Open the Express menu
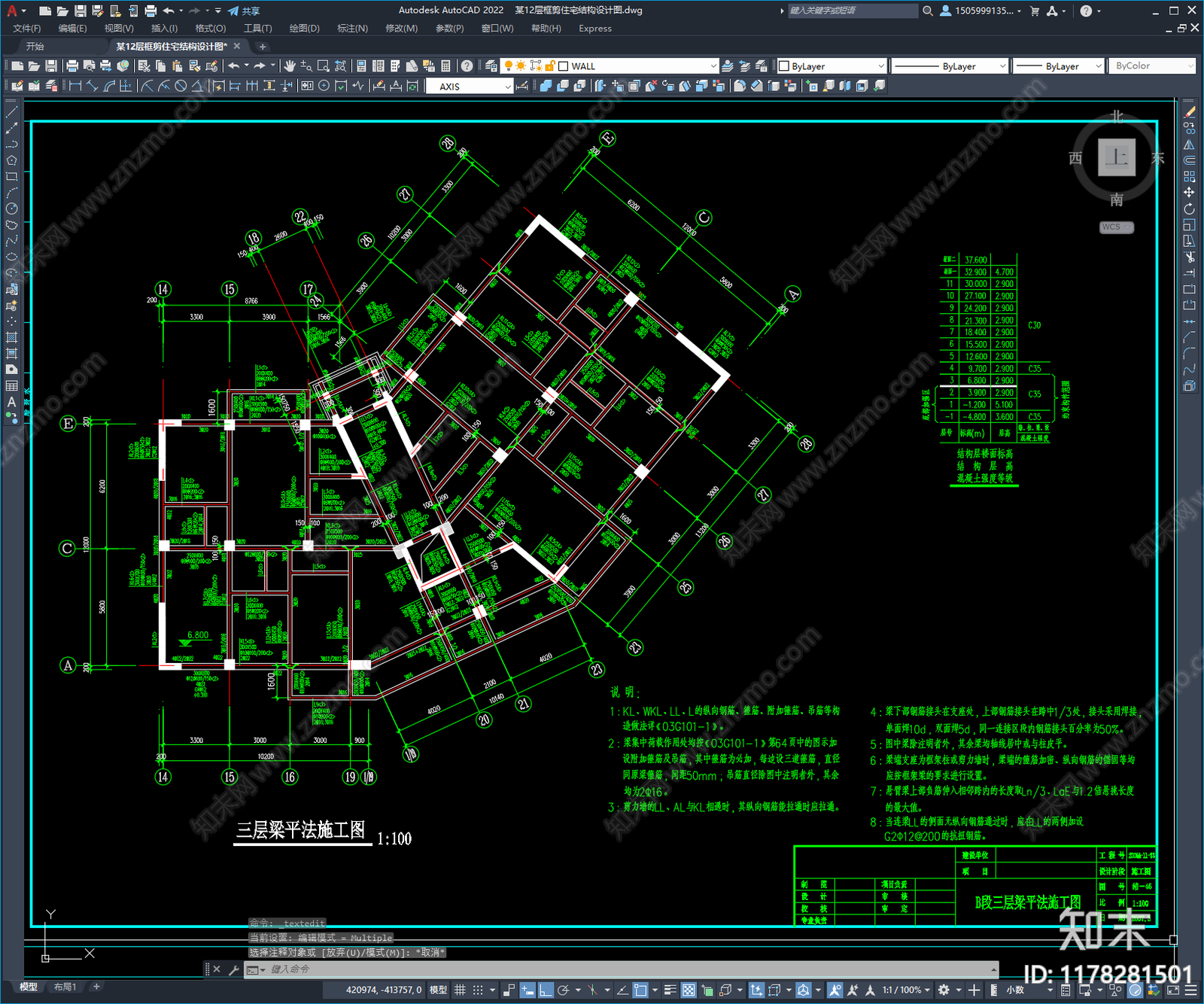1204x1004 pixels. [x=595, y=29]
